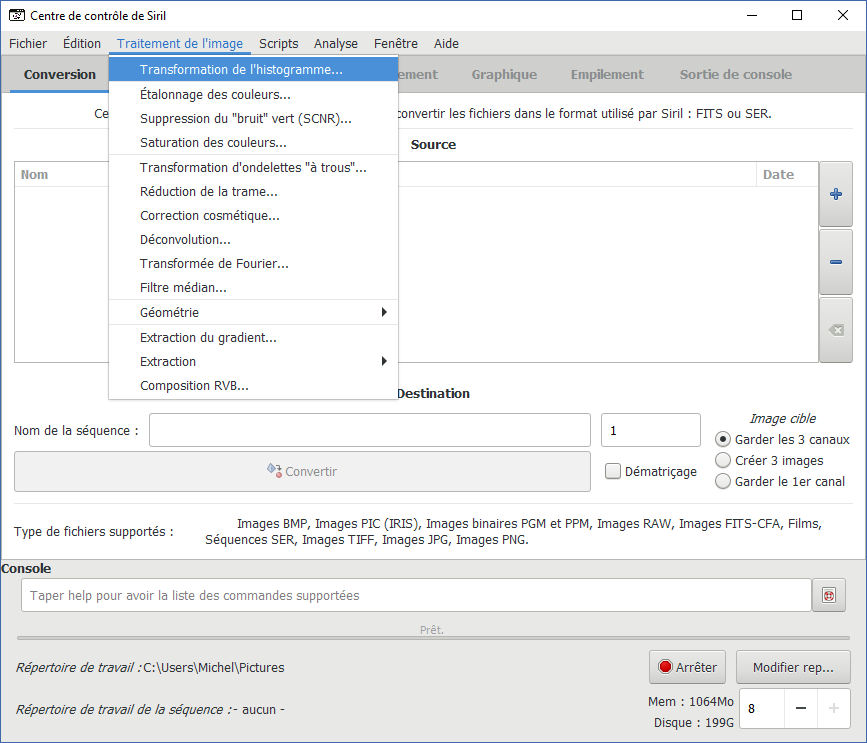This screenshot has width=867, height=743.
Task: Close the Traitement de l'image menu
Action: tap(180, 44)
